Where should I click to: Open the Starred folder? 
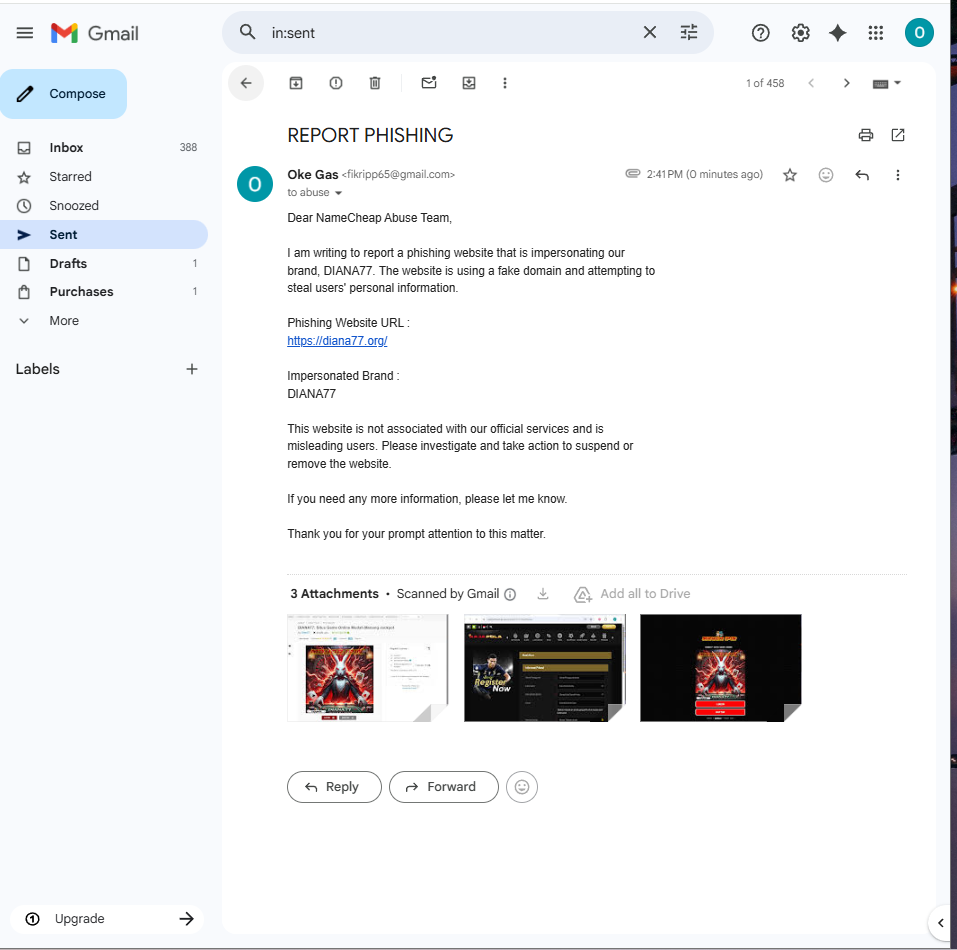coord(104,177)
